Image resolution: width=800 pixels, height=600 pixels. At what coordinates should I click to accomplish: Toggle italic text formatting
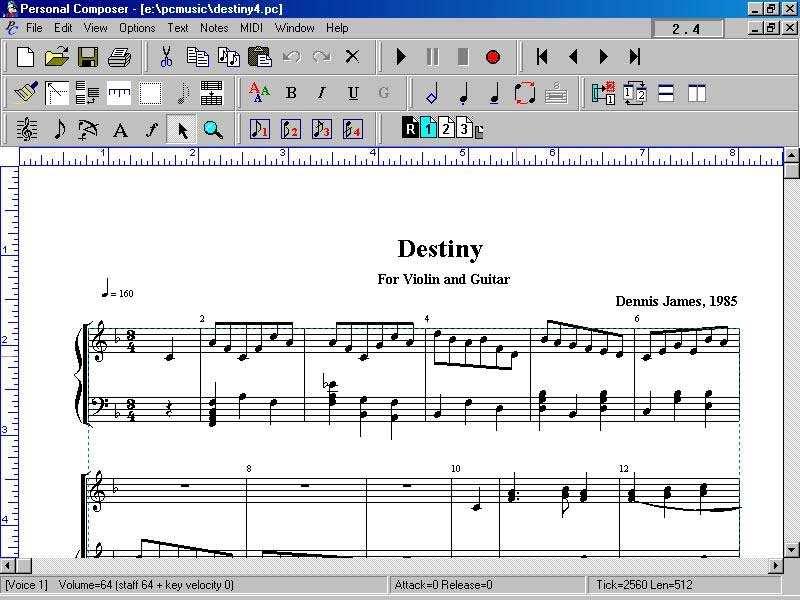(321, 93)
